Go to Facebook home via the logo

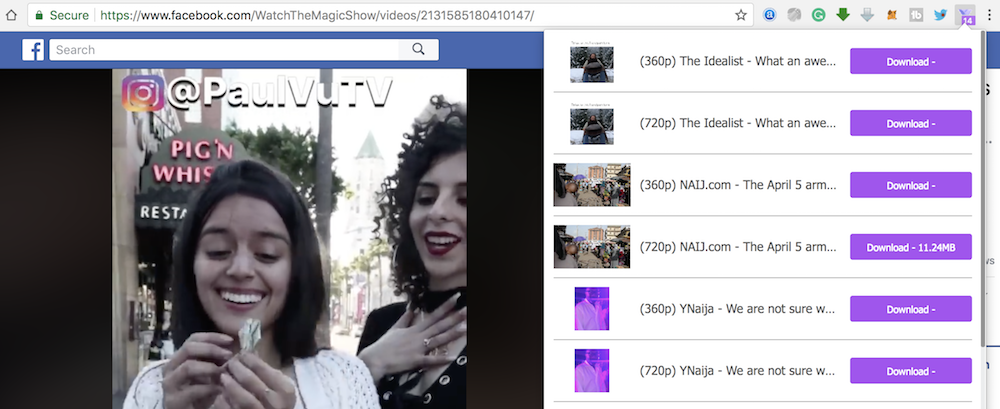pos(33,50)
